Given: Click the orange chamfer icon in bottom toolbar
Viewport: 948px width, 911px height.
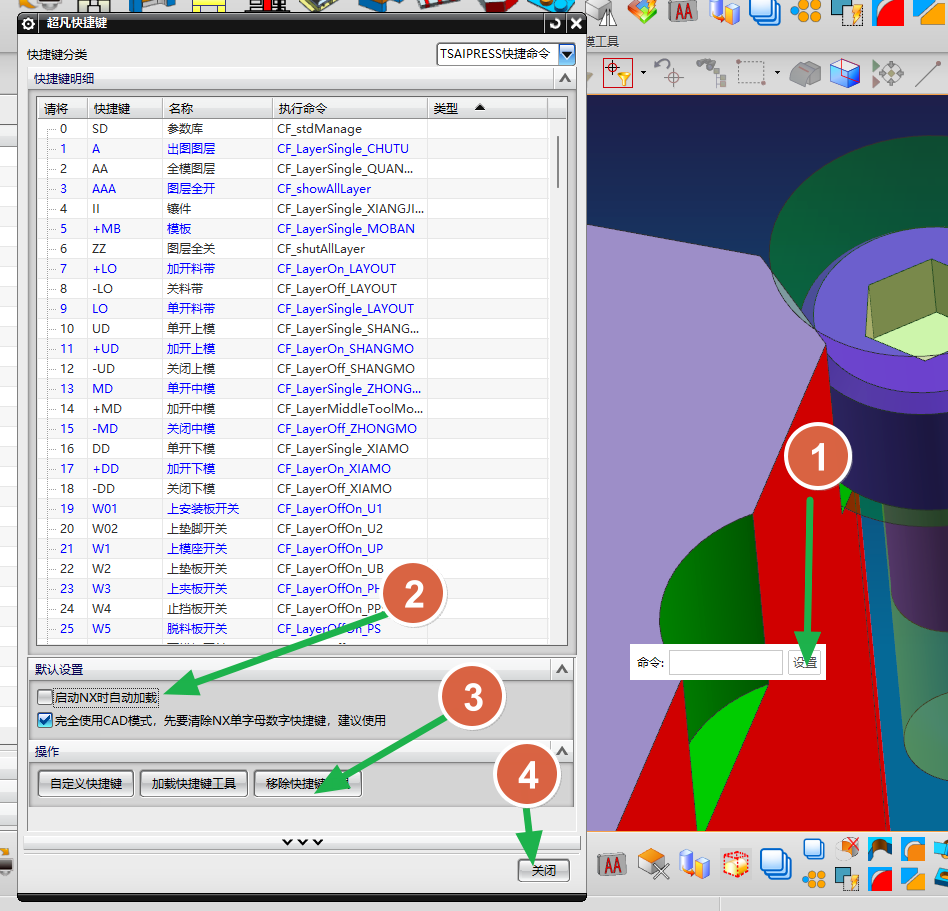Looking at the screenshot, I should click(912, 879).
